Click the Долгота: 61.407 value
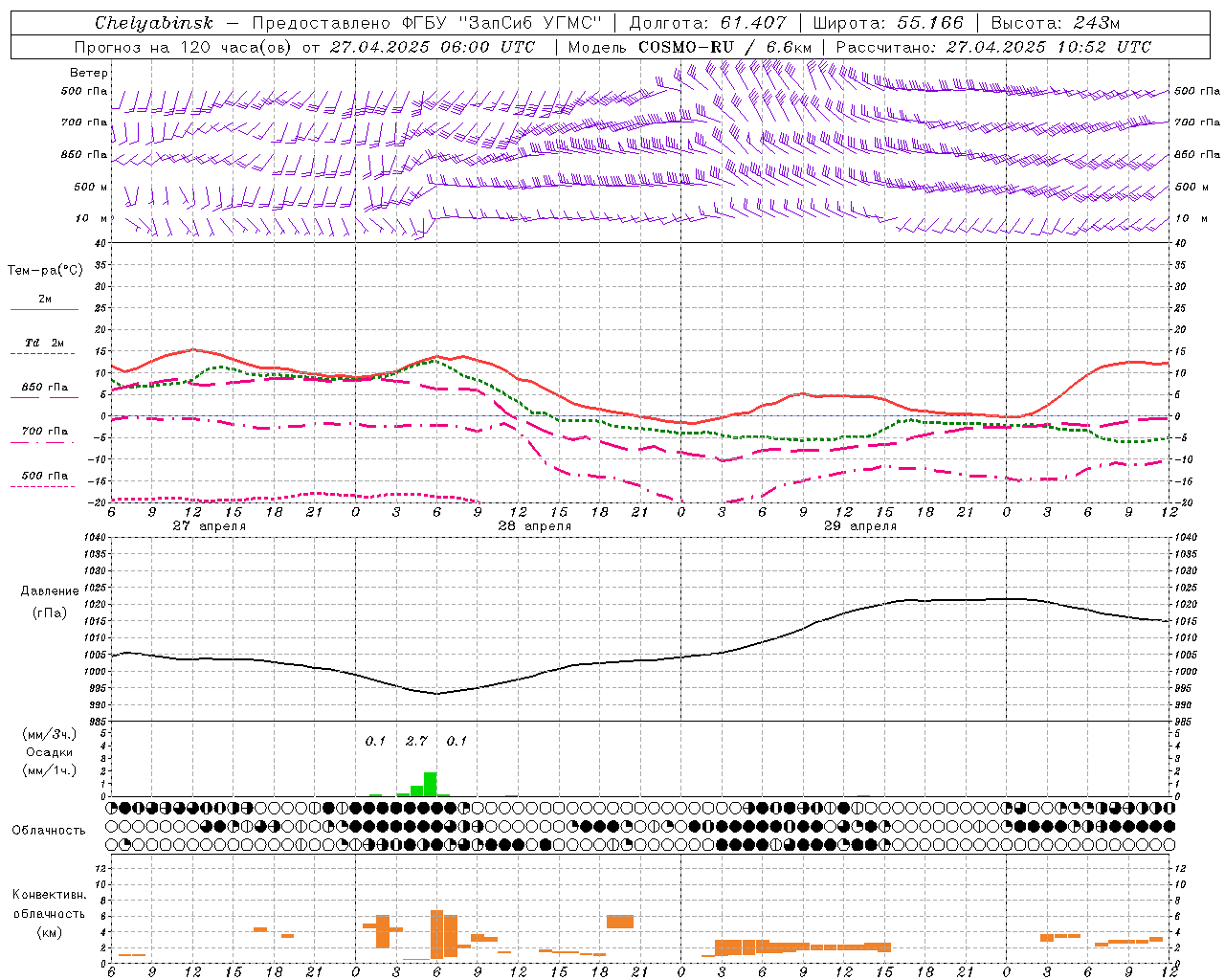This screenshot has height=980, width=1225. point(707,23)
